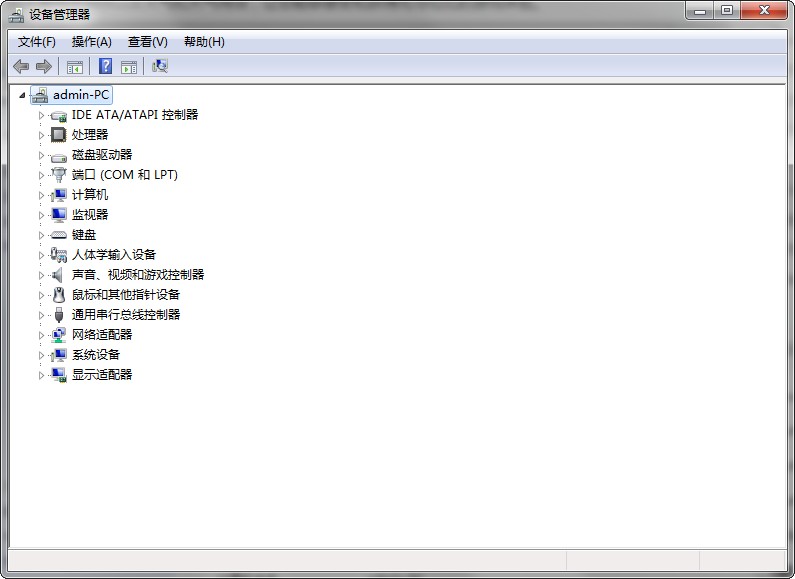795x579 pixels.
Task: Click the display adapter icon
Action: point(59,375)
